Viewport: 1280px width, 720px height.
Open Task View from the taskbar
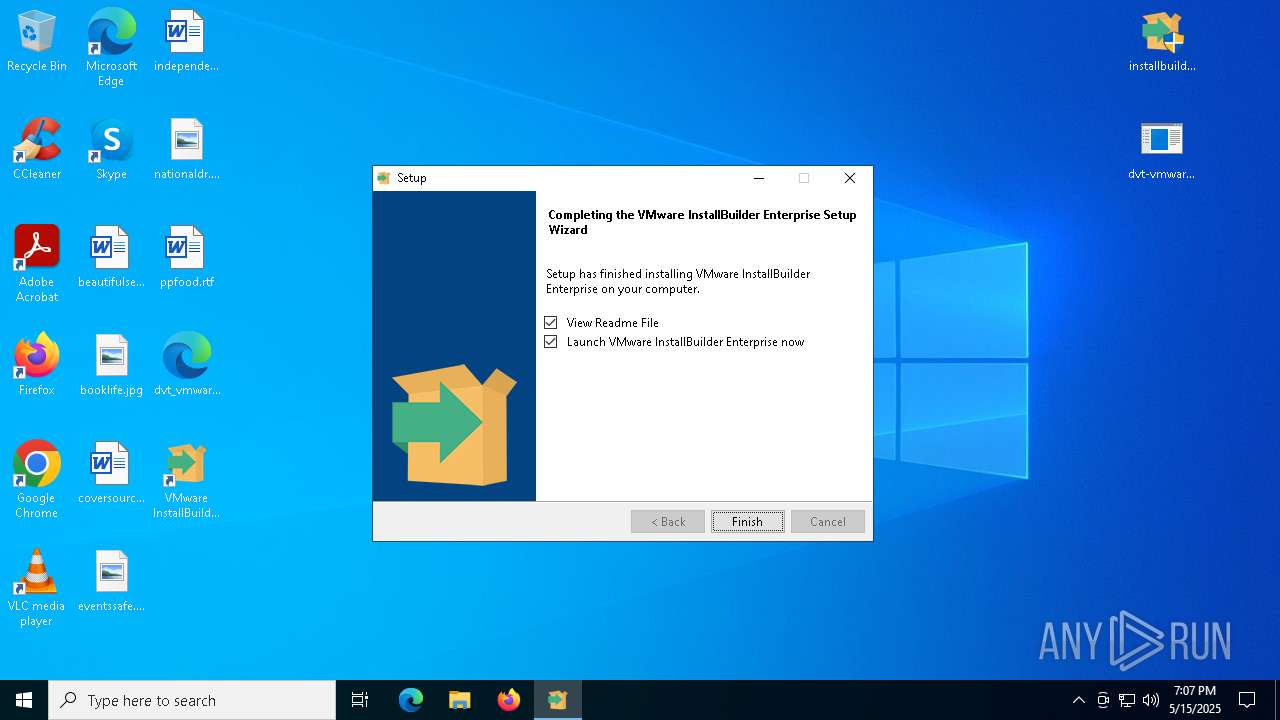tap(360, 700)
